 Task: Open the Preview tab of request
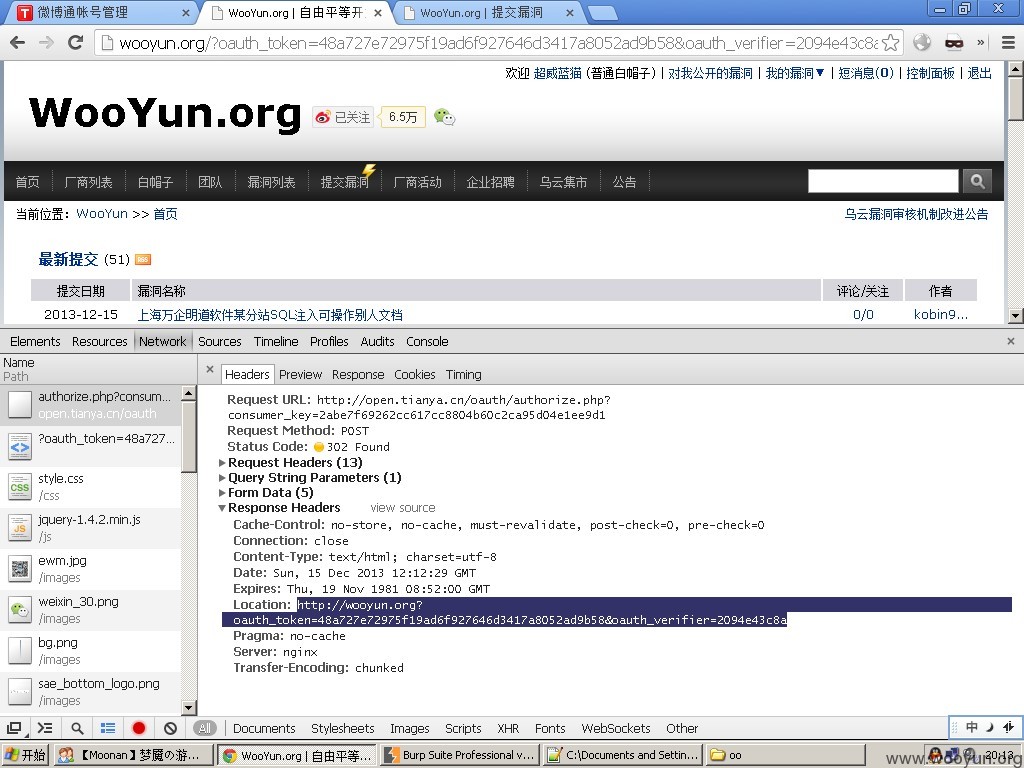coord(300,374)
